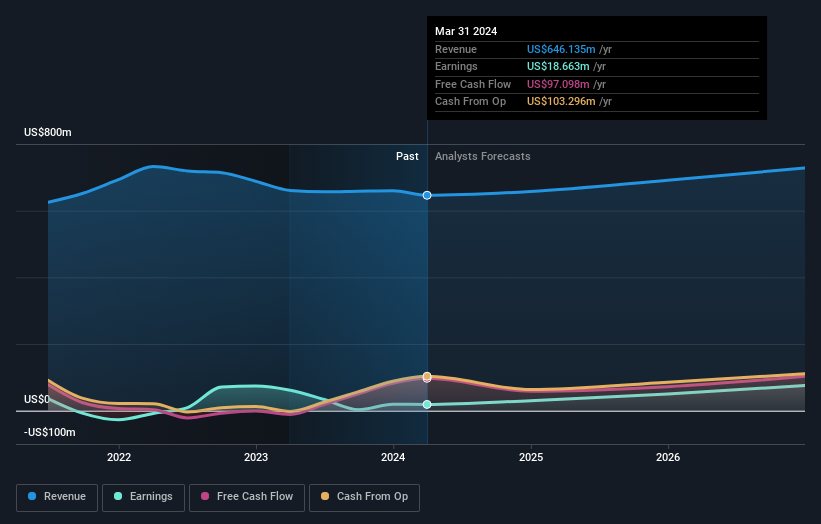The height and width of the screenshot is (524, 821).
Task: Click the teal Earnings data point marker
Action: [x=427, y=404]
